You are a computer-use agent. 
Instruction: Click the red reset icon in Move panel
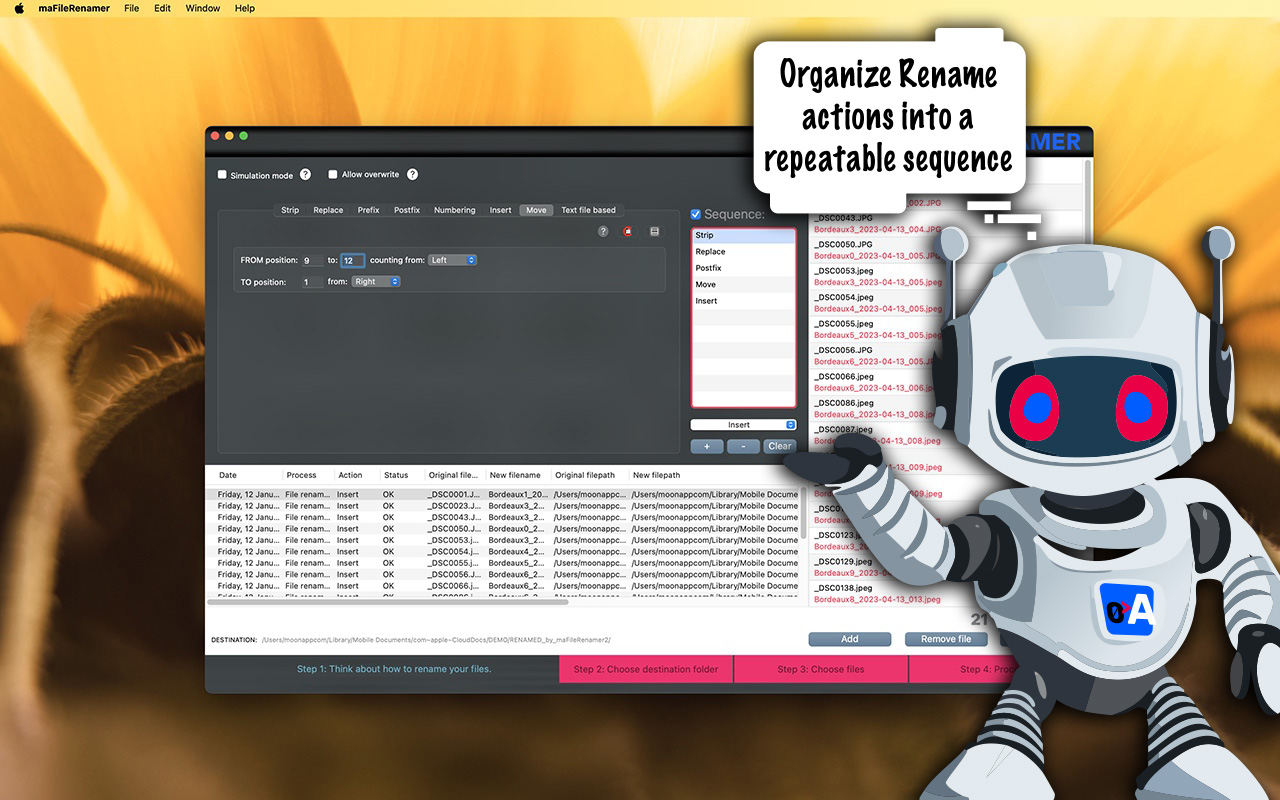click(628, 231)
